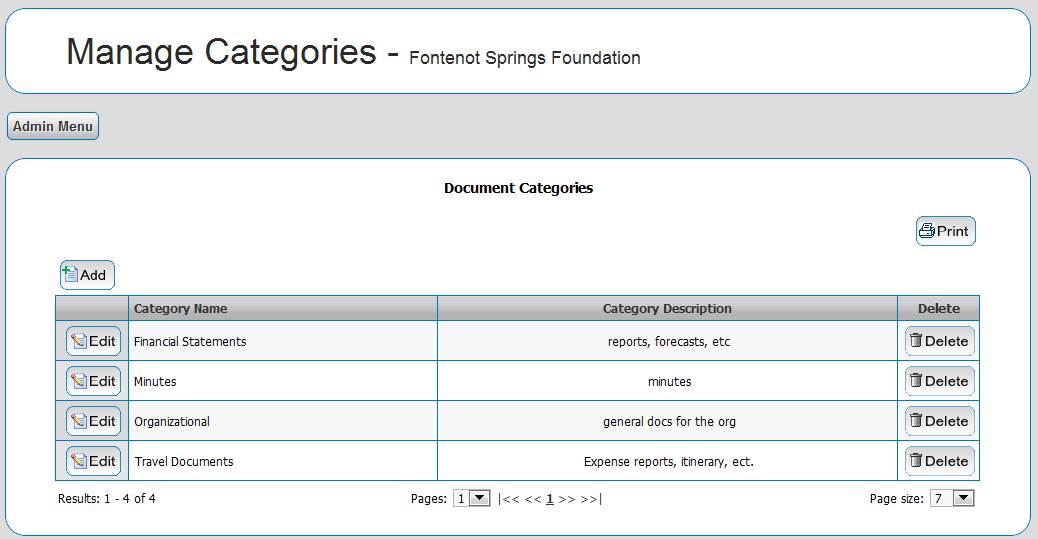Jump to the last page link
Viewport: 1038px width, 539px height.
(591, 499)
